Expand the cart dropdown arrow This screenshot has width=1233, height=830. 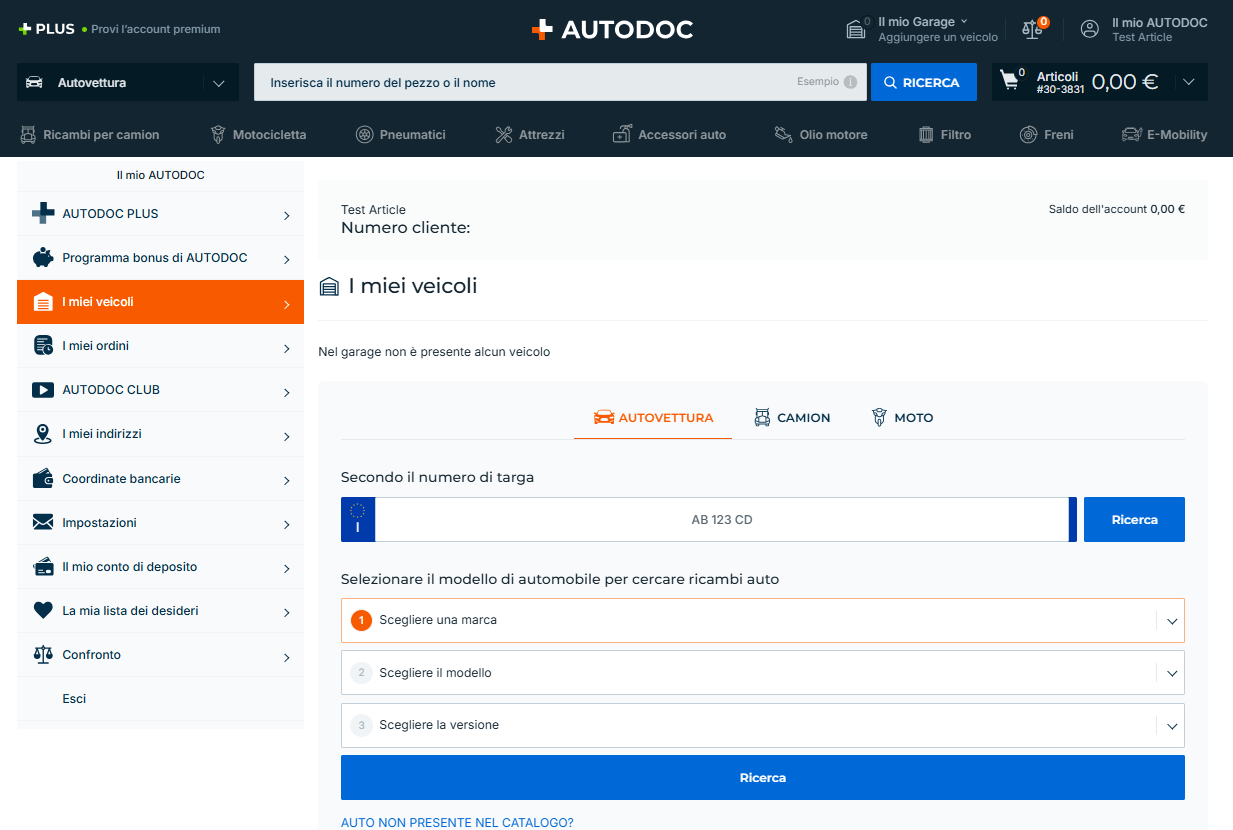[x=1188, y=82]
